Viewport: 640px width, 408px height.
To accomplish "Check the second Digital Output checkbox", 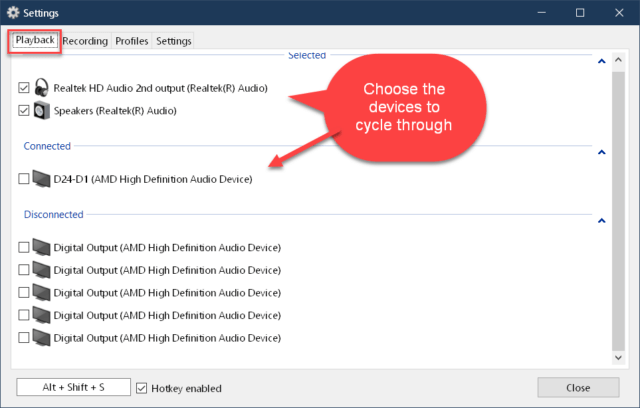I will tap(25, 270).
